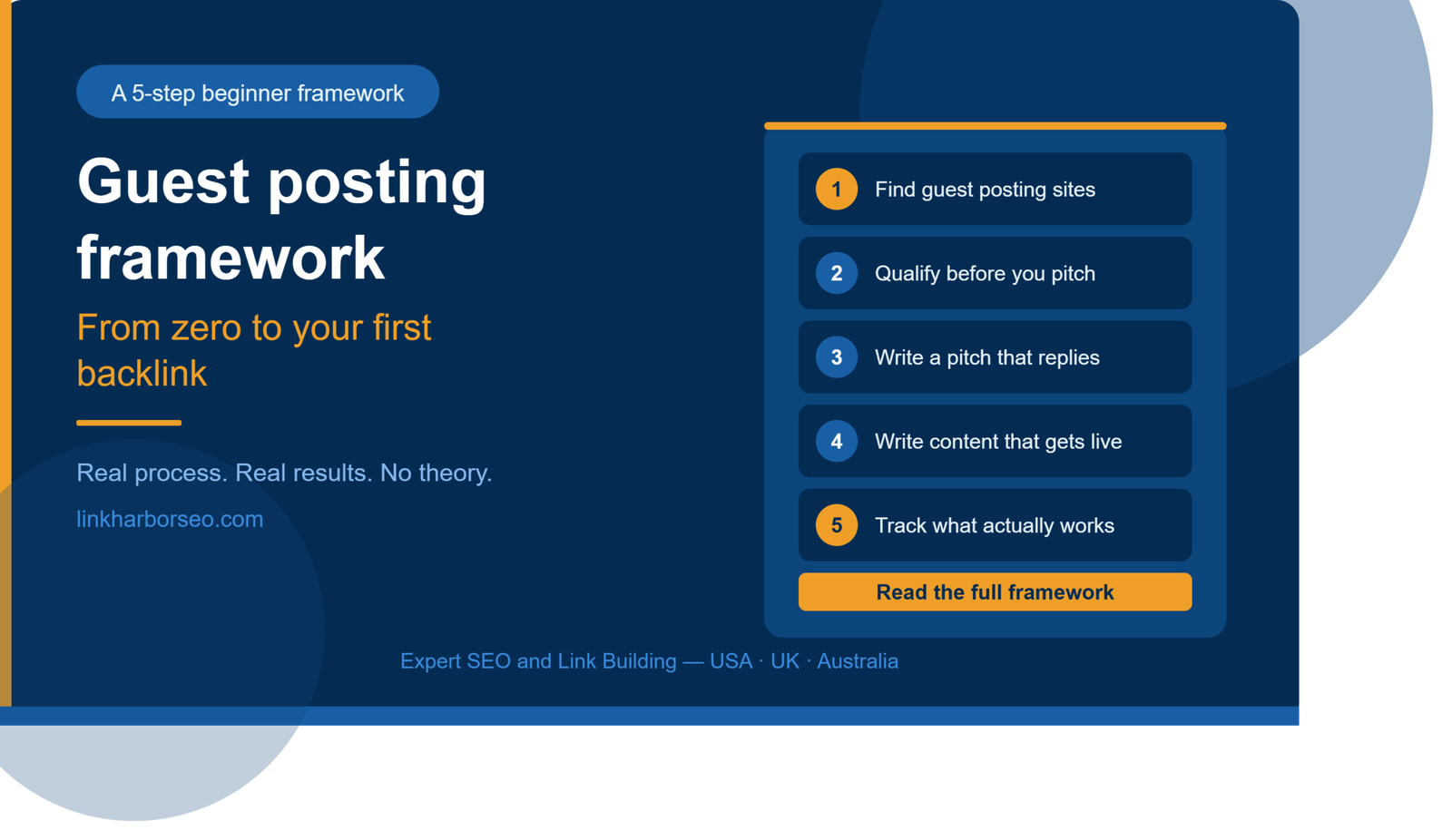
Task: Click "Track what actually works" step text
Action: coord(994,525)
